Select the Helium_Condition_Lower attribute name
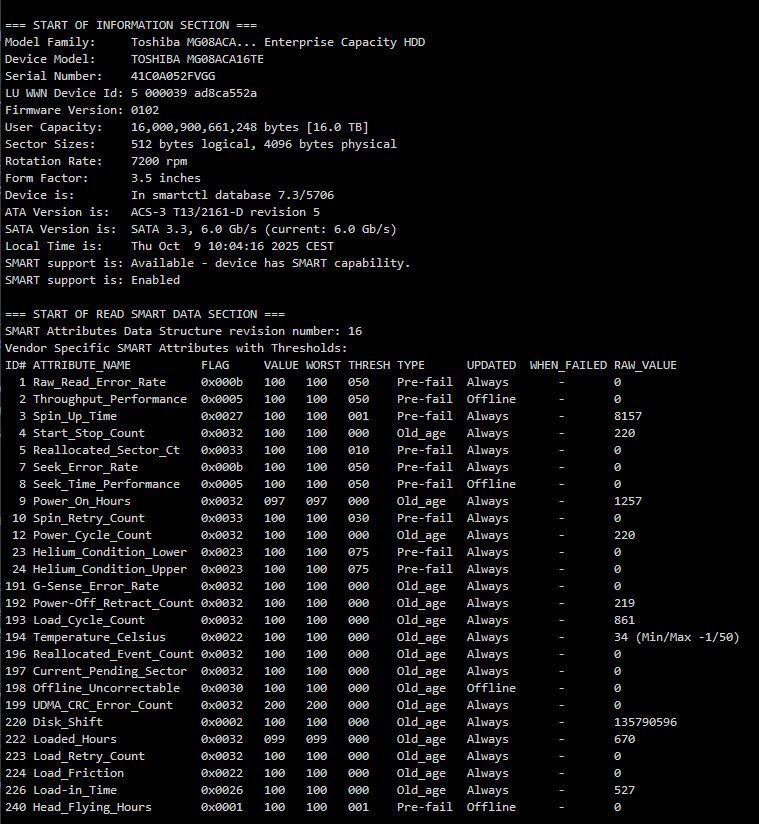The image size is (759, 824). (110, 552)
